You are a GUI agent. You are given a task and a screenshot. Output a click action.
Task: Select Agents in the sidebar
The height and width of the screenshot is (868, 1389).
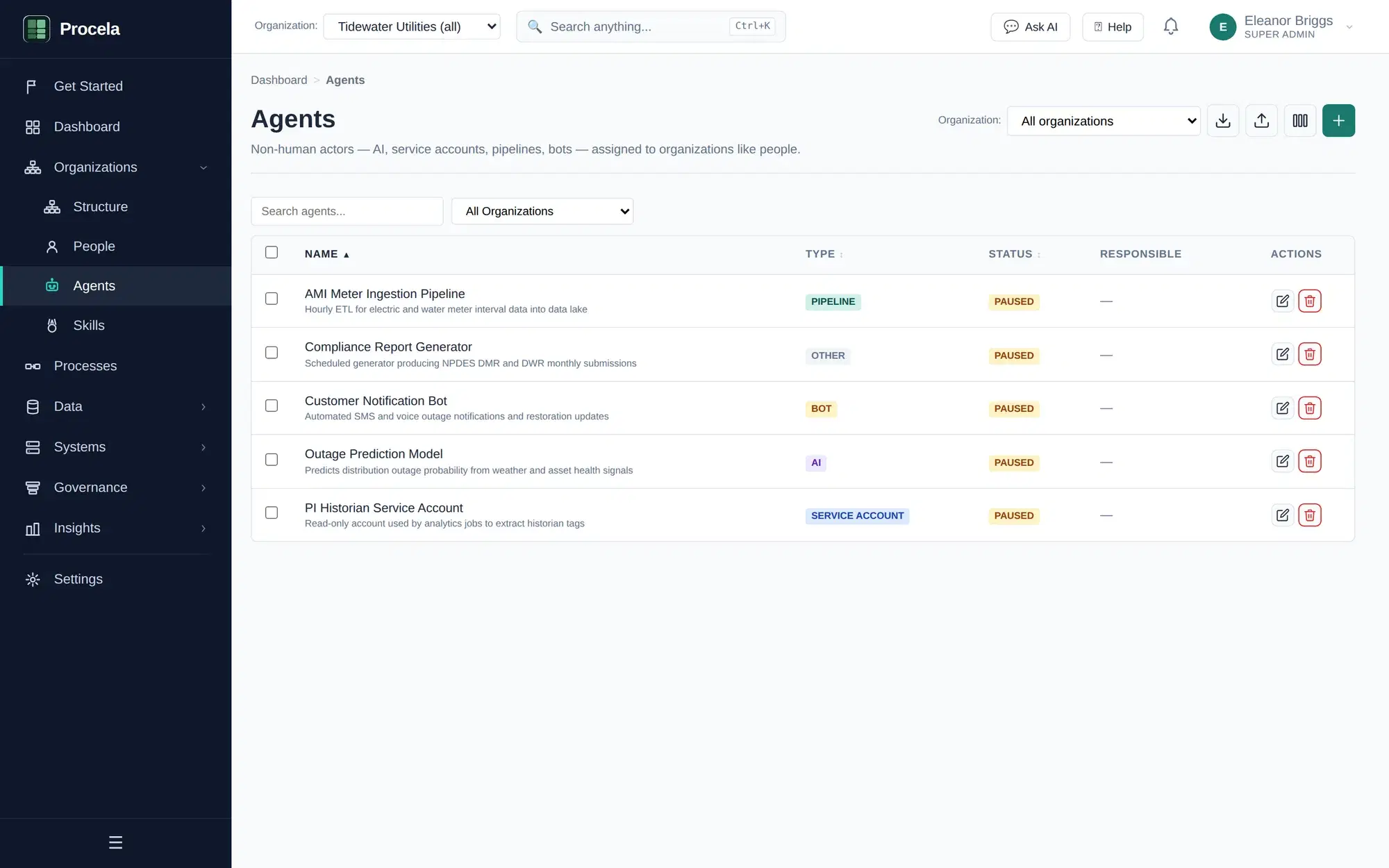coord(115,285)
